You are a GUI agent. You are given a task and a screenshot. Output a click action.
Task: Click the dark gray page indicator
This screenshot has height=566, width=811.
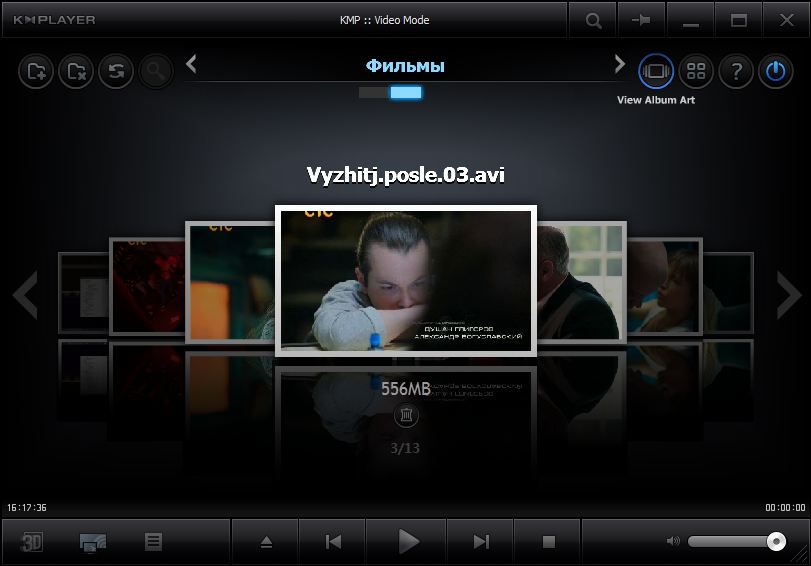point(374,93)
